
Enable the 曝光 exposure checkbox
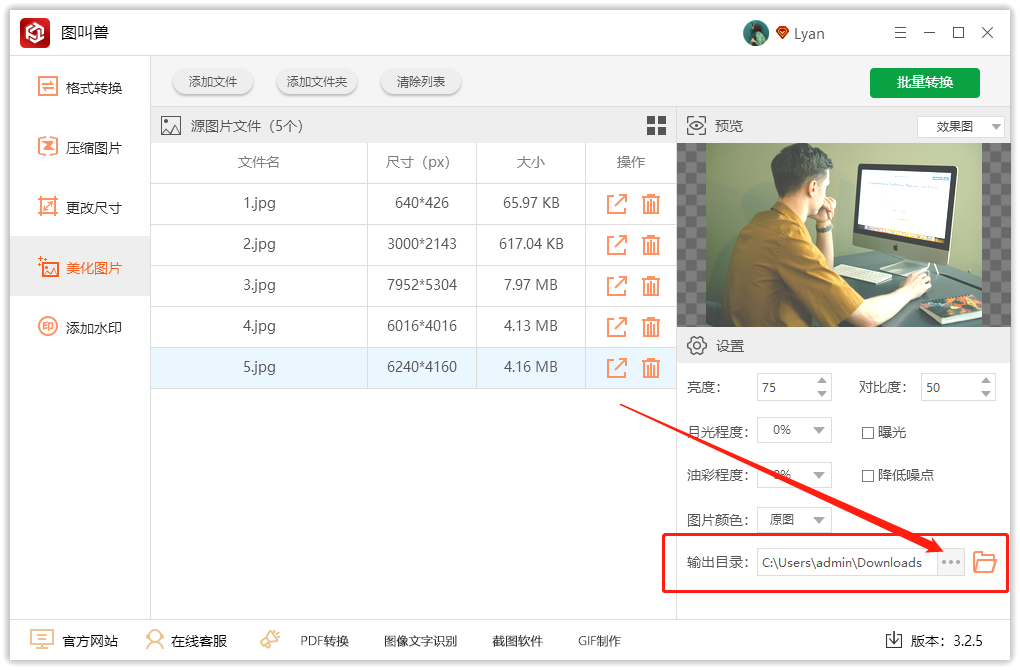point(868,432)
